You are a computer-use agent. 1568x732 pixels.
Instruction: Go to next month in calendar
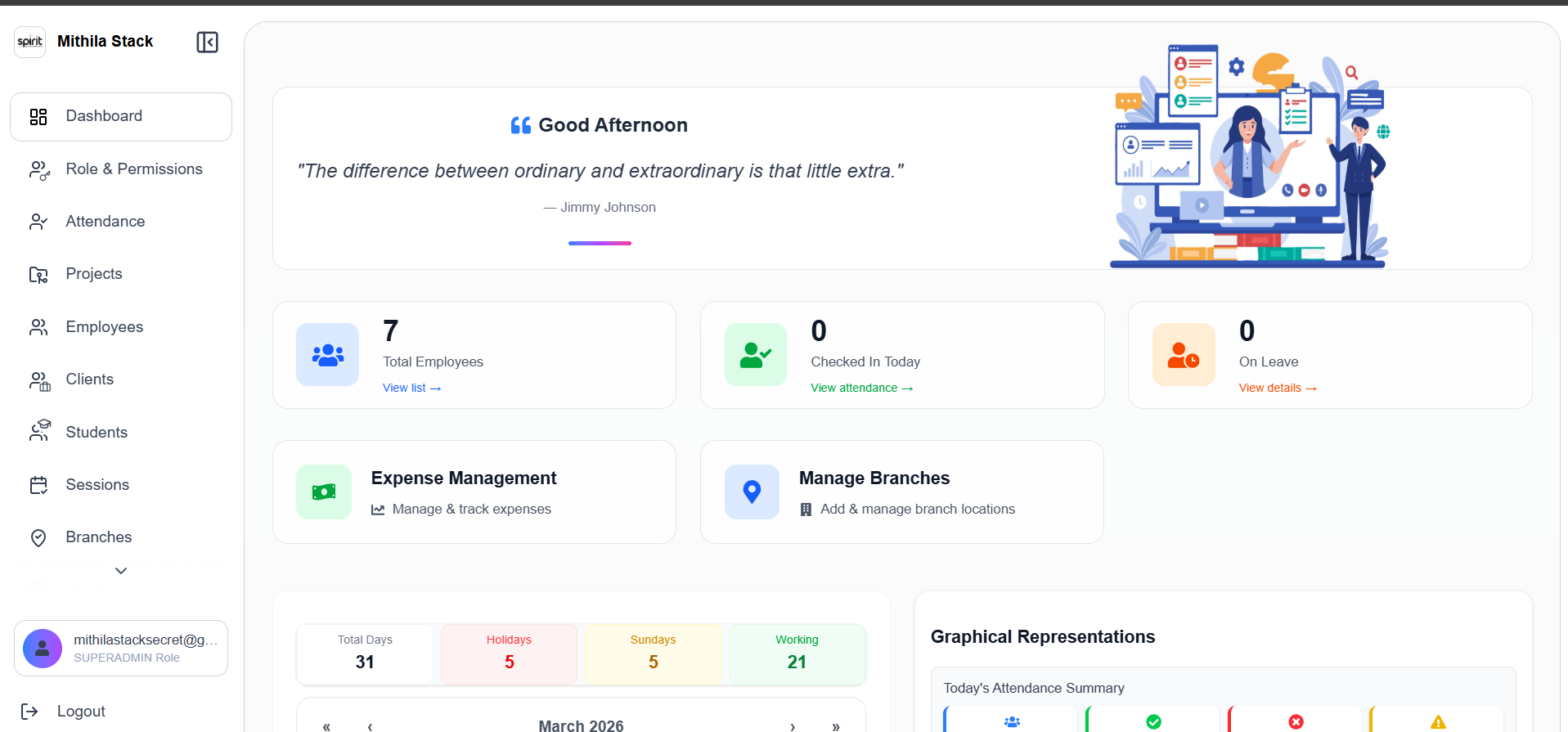[x=792, y=726]
